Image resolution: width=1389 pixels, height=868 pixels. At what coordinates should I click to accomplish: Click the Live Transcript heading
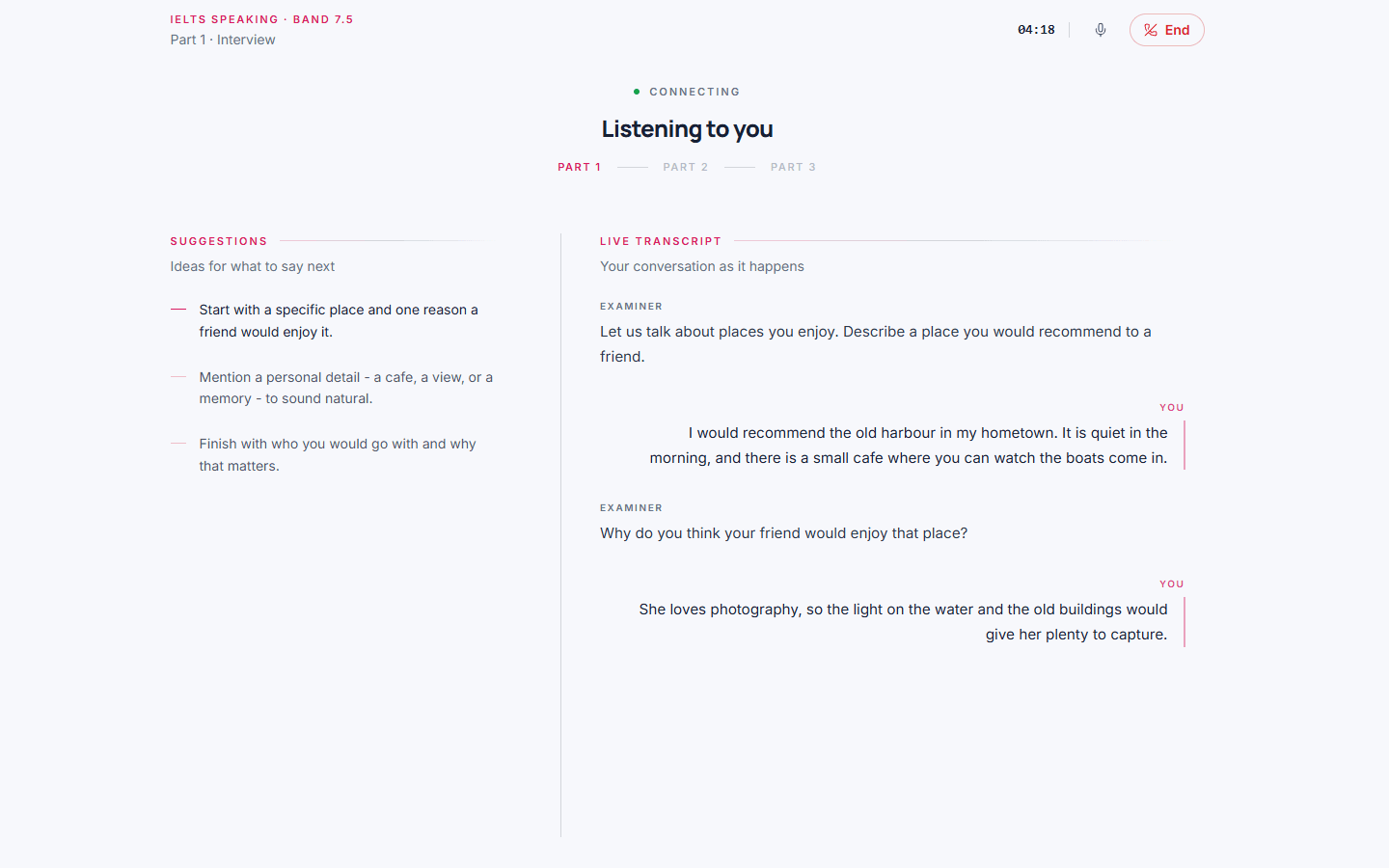[661, 241]
